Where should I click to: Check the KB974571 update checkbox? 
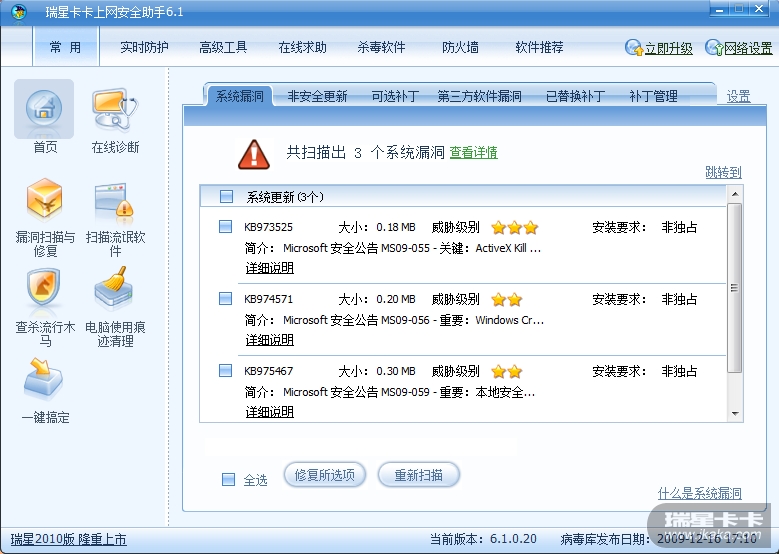[226, 299]
